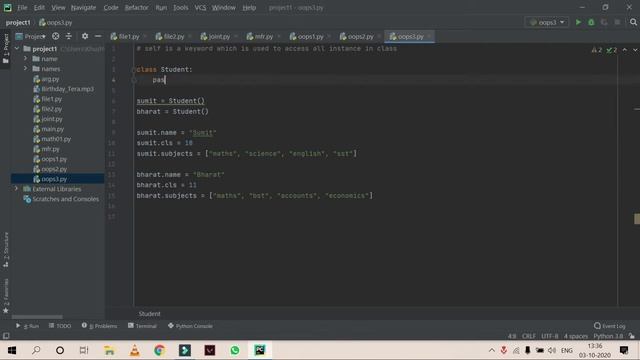Screen dimensions: 640x360
Task: Hide the Project panel with minus icon
Action: click(98, 36)
